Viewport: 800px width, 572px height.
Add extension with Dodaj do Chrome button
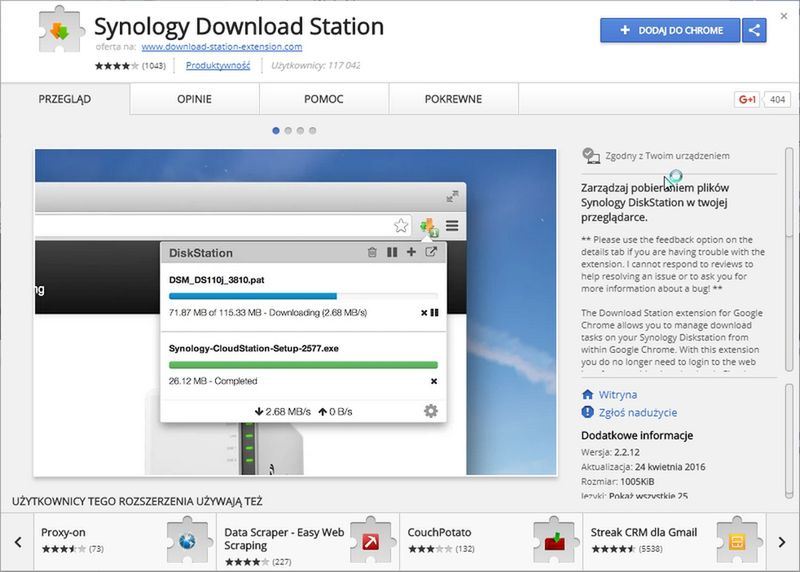pos(670,30)
